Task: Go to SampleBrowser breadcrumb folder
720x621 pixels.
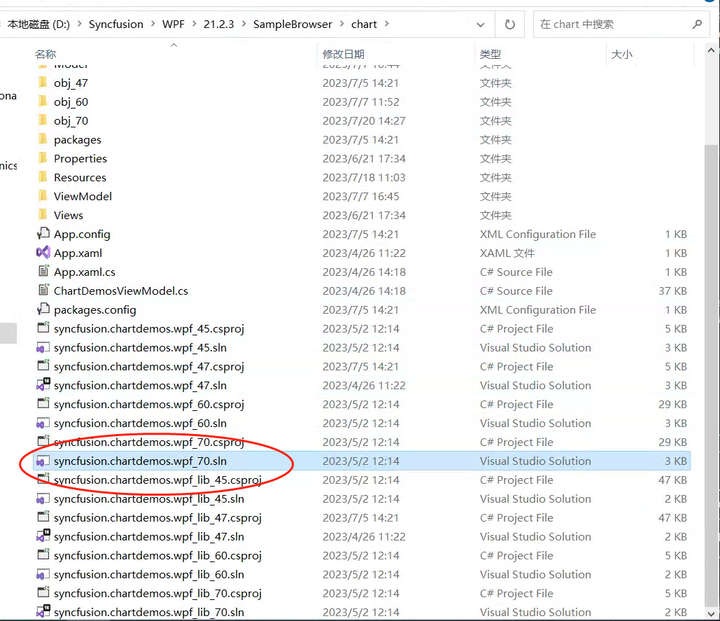Action: coord(292,24)
